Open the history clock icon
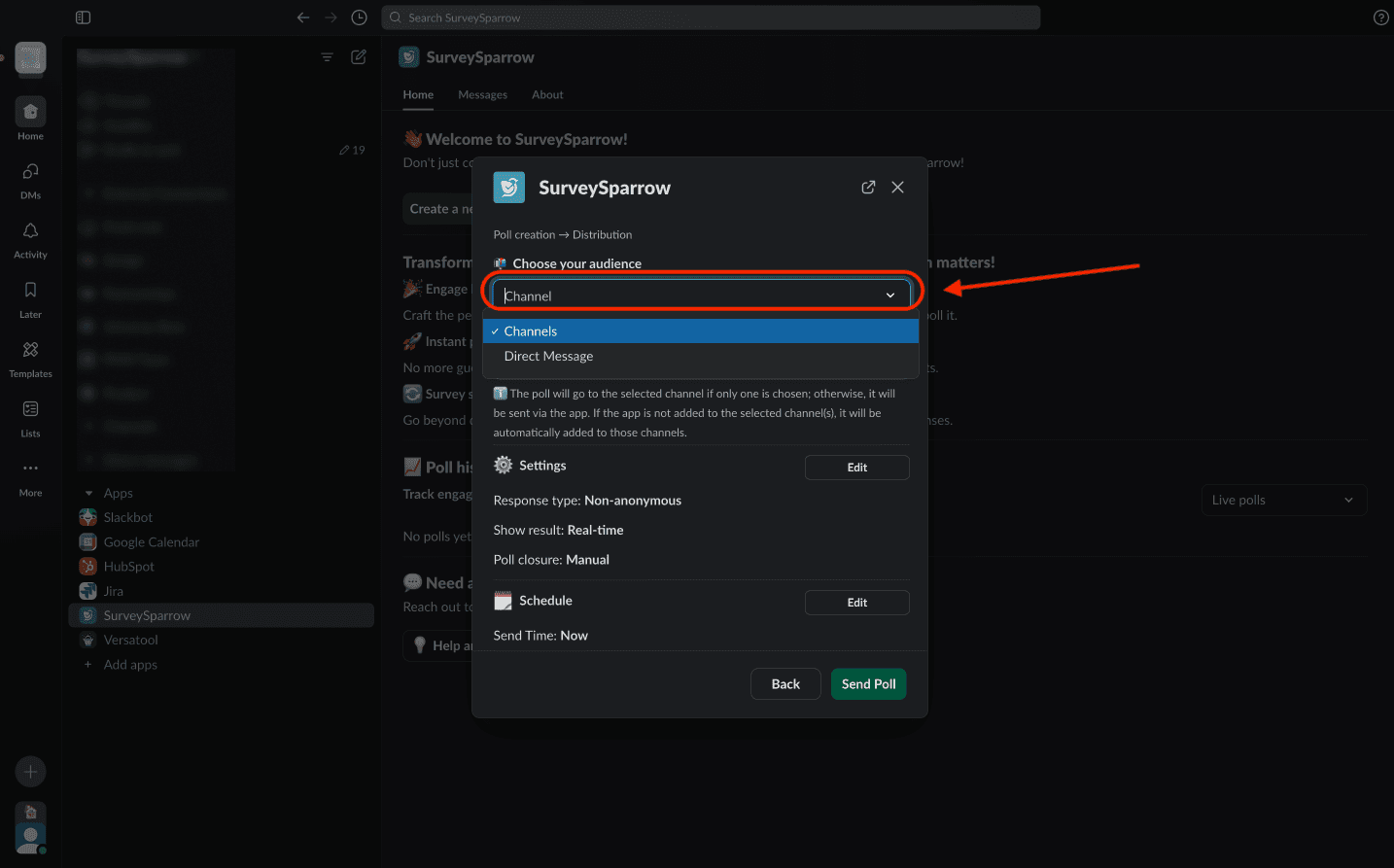Screen dimensions: 1394x868 [359, 17]
